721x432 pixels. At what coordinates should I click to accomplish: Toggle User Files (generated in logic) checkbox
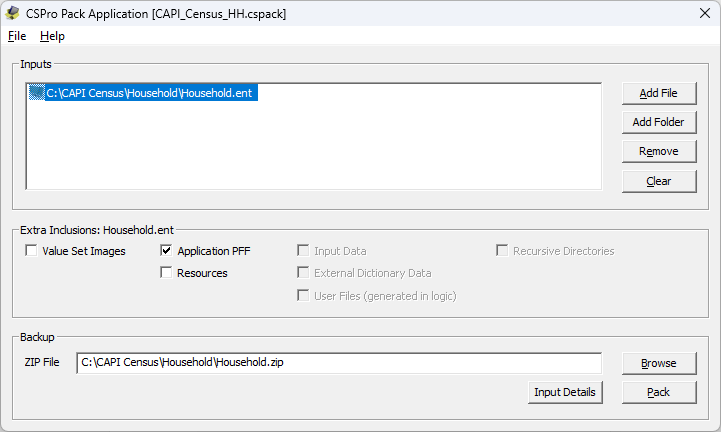304,295
